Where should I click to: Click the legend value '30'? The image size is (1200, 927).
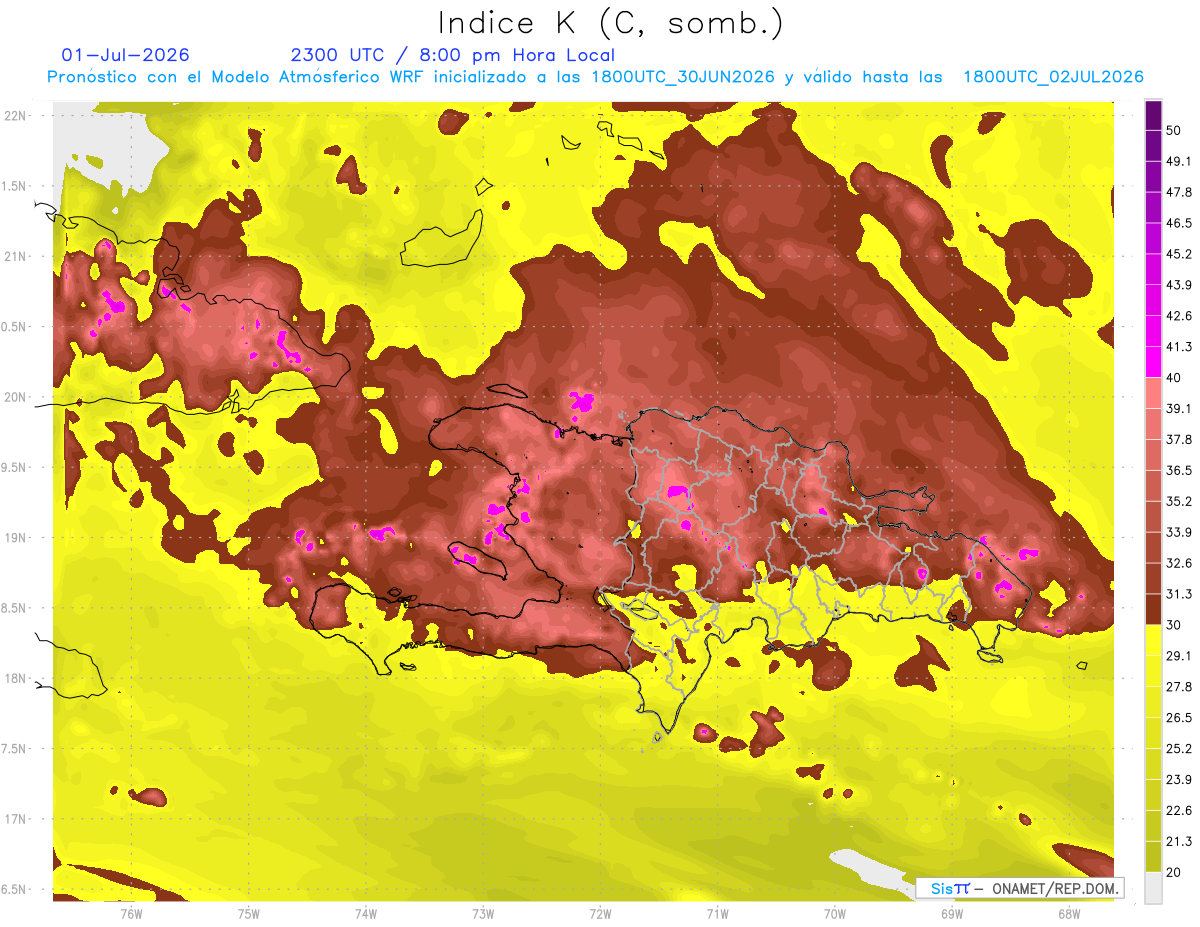pos(1173,625)
